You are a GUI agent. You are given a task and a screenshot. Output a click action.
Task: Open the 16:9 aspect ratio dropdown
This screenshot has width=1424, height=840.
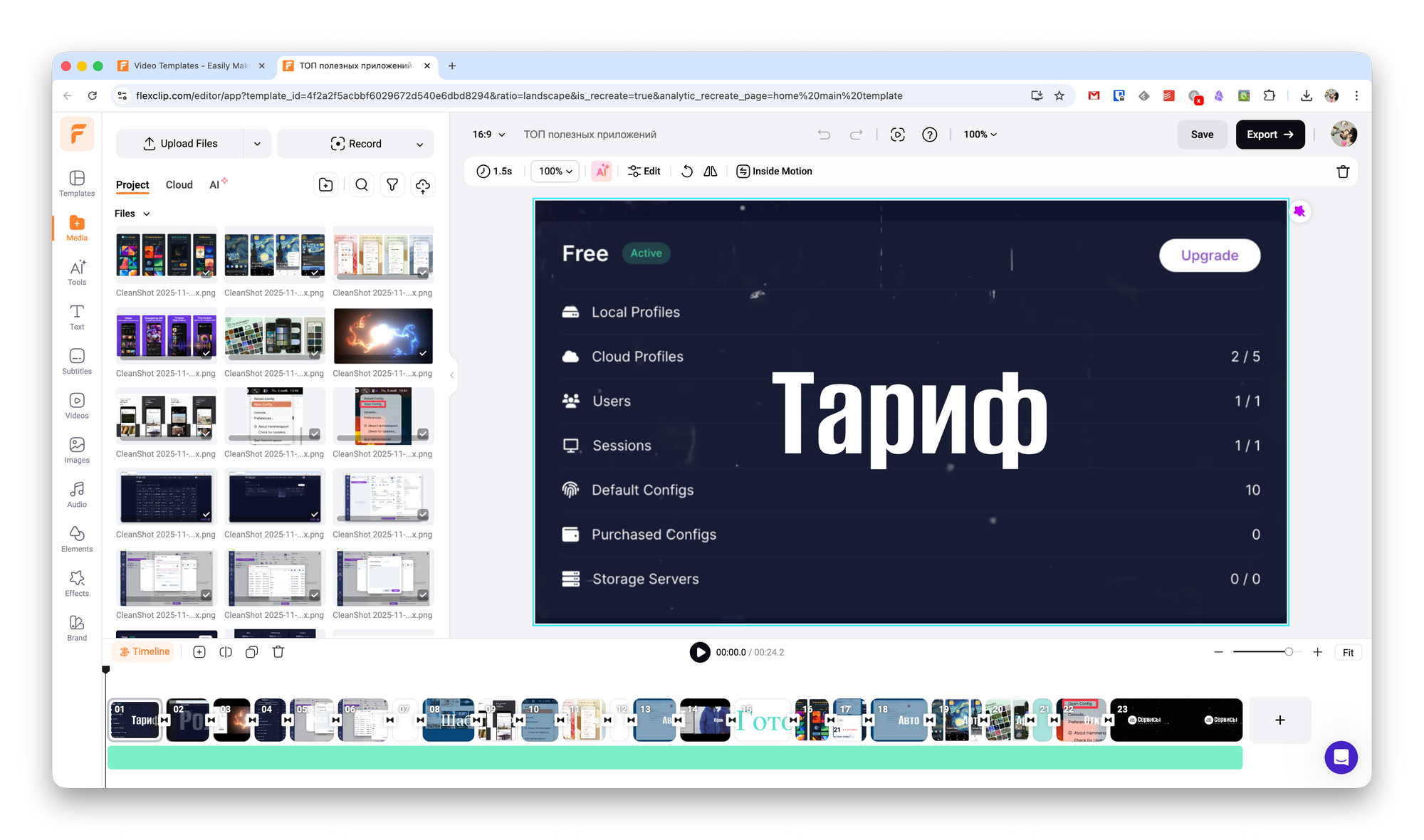tap(488, 135)
